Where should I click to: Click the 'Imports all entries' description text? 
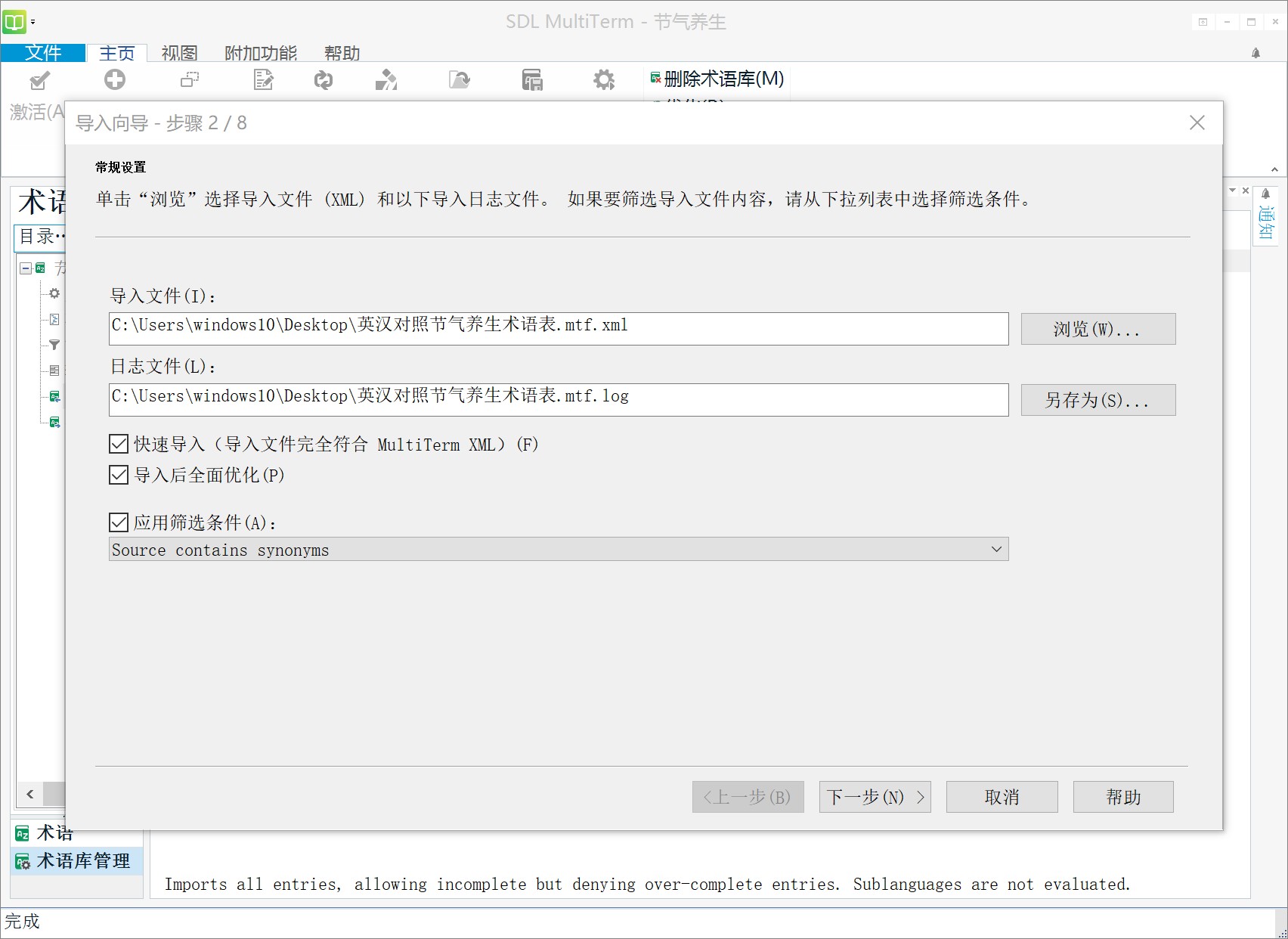coord(647,885)
